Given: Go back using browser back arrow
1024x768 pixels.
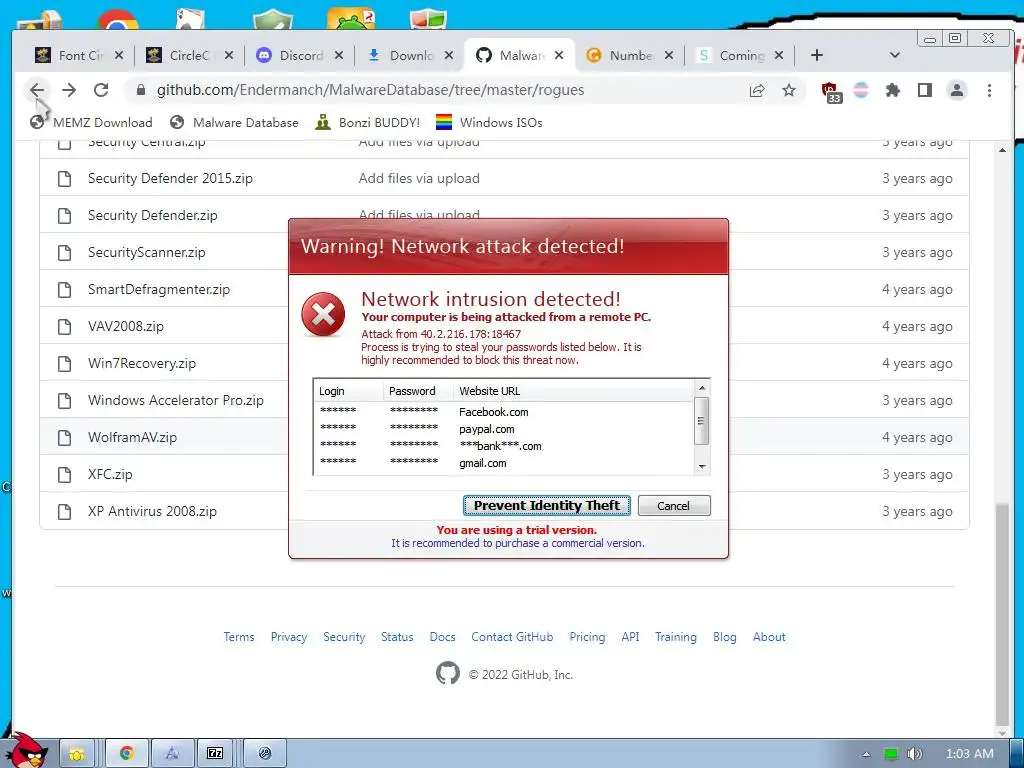Looking at the screenshot, I should tap(37, 90).
